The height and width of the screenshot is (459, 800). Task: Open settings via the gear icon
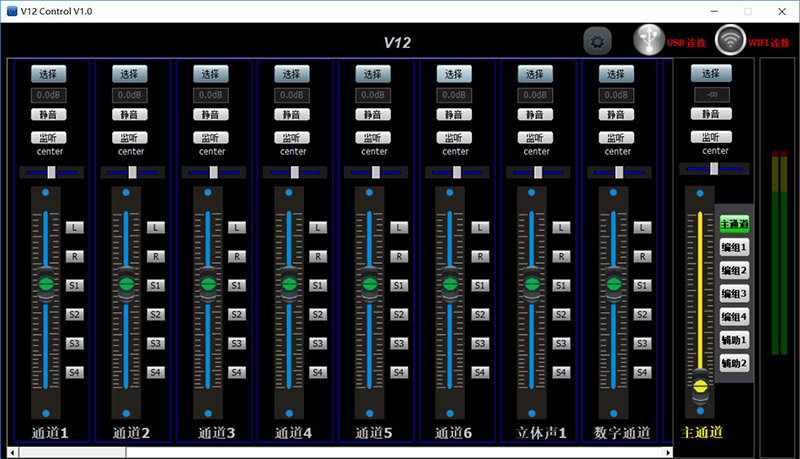[x=597, y=42]
